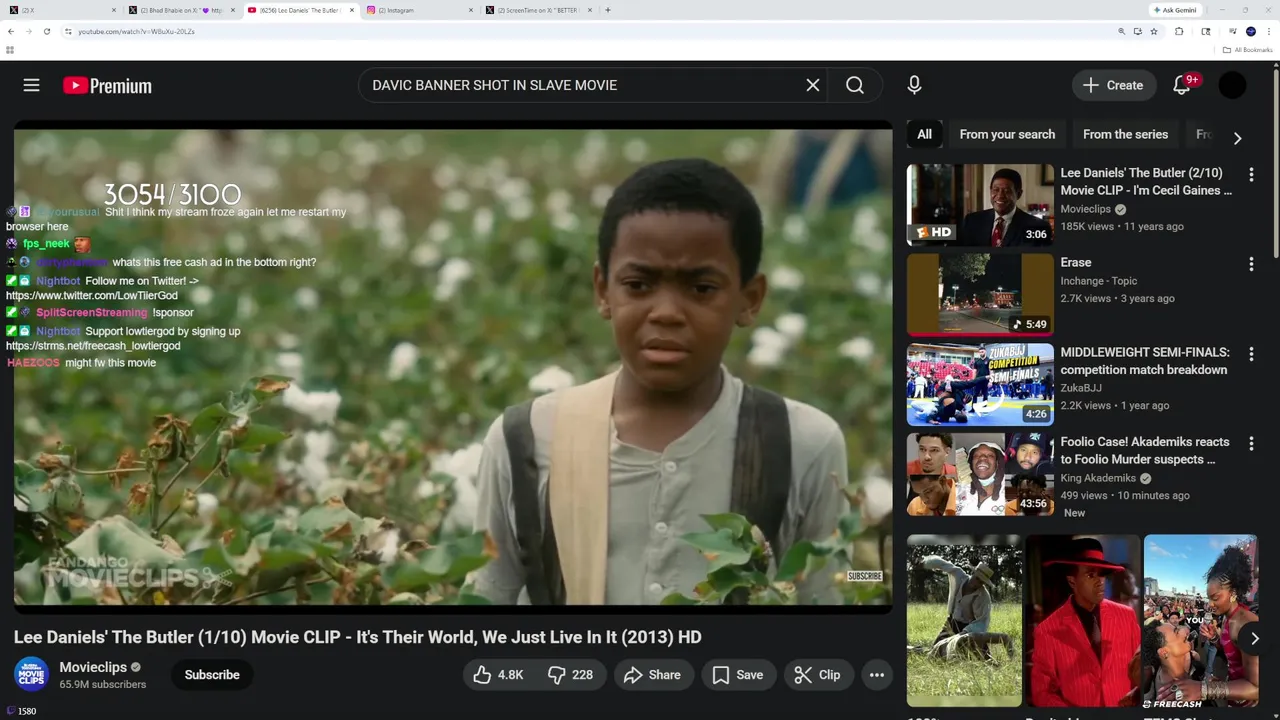The image size is (1280, 720).
Task: Subscribe to the Movieclips channel
Action: pyautogui.click(x=212, y=675)
